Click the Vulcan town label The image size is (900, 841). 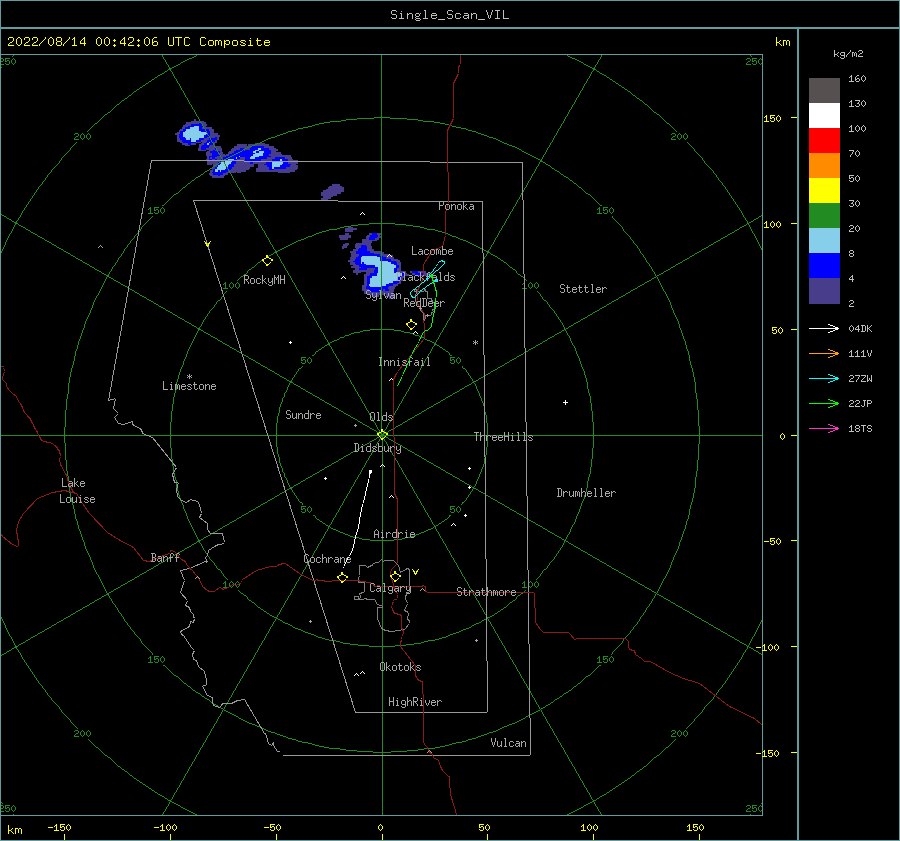508,743
